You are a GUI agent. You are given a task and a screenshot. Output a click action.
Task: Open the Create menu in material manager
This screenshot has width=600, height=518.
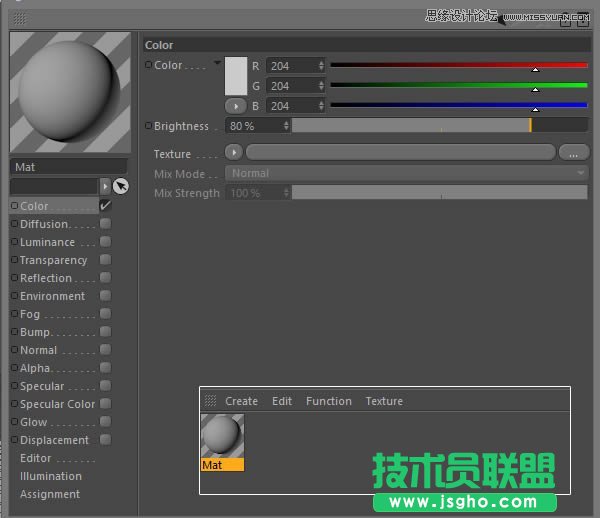(241, 401)
